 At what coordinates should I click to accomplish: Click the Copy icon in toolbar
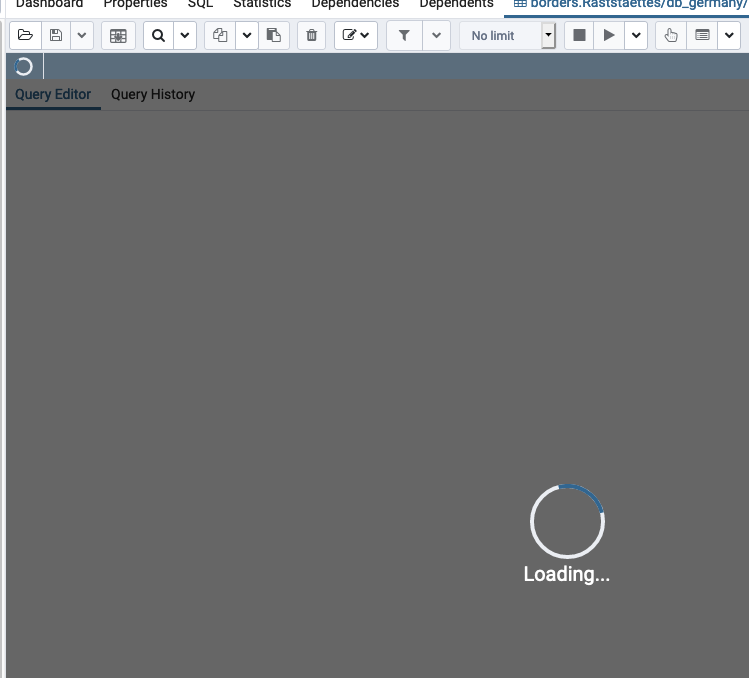220,36
